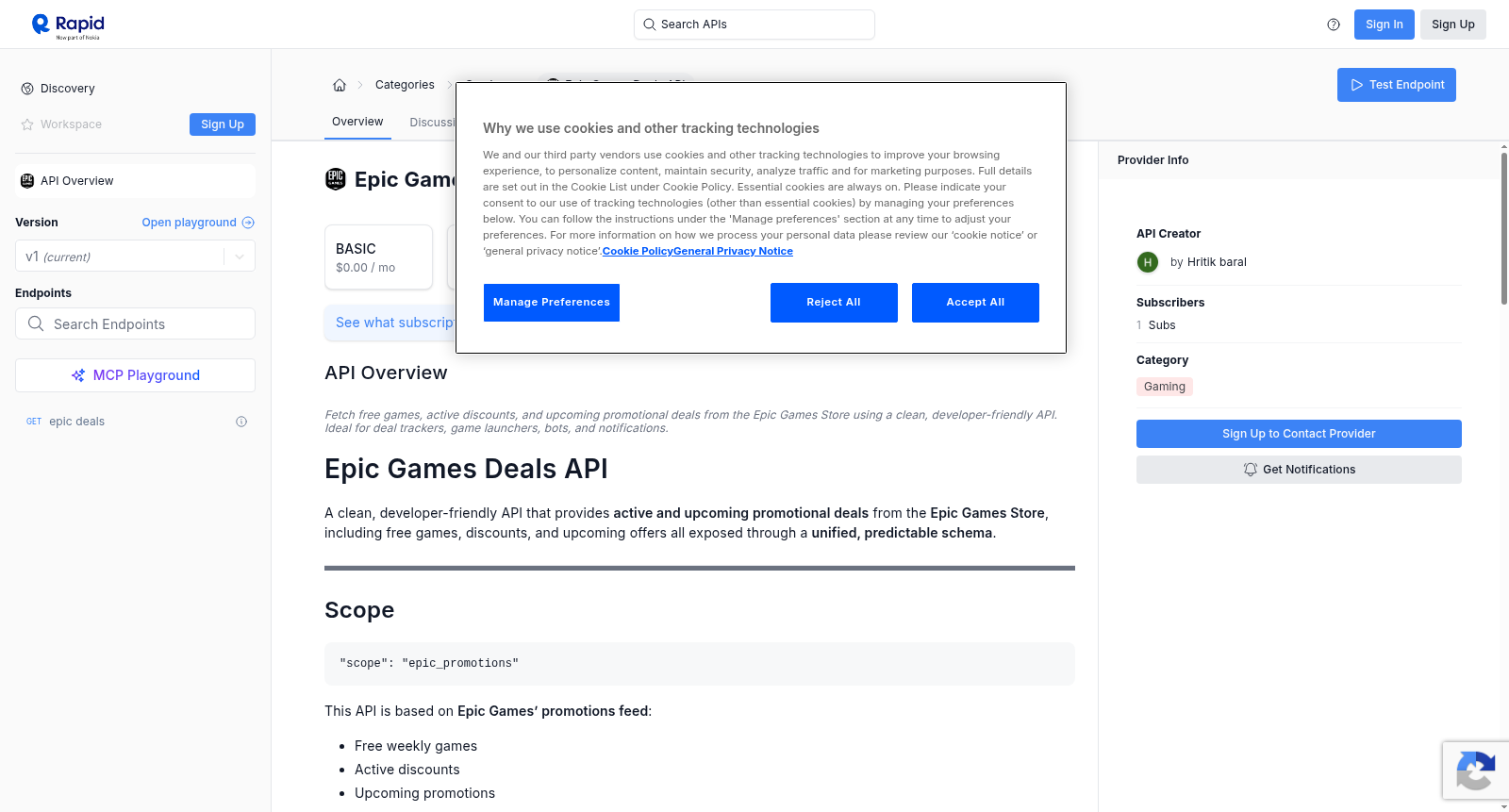
Task: Focus the Search APIs field
Action: [x=754, y=25]
